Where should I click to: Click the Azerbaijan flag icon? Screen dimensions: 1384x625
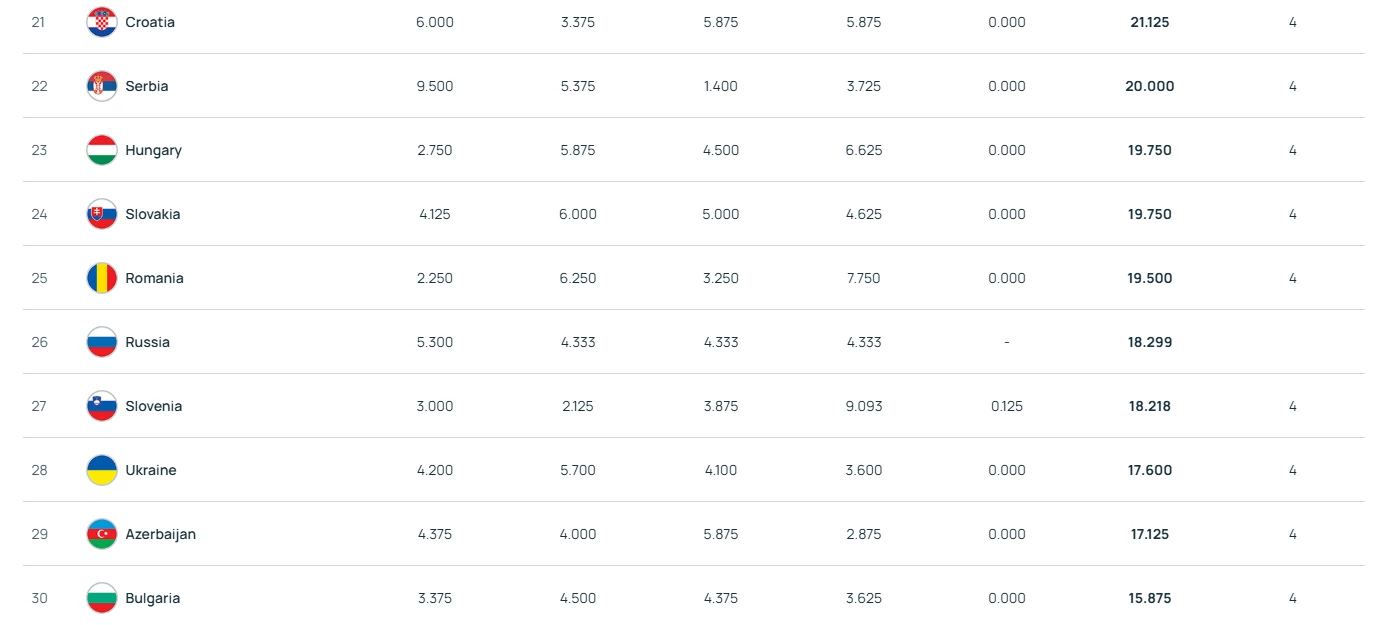[102, 534]
